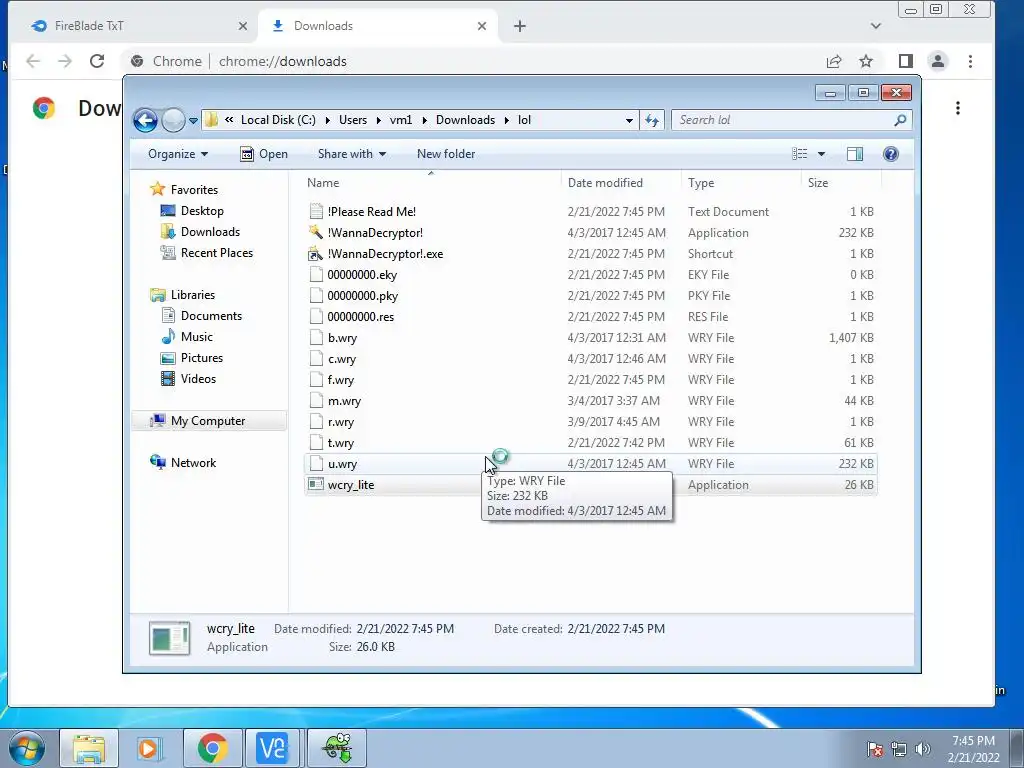Viewport: 1024px width, 768px height.
Task: Click the Explorer forward navigation arrow
Action: coord(173,120)
